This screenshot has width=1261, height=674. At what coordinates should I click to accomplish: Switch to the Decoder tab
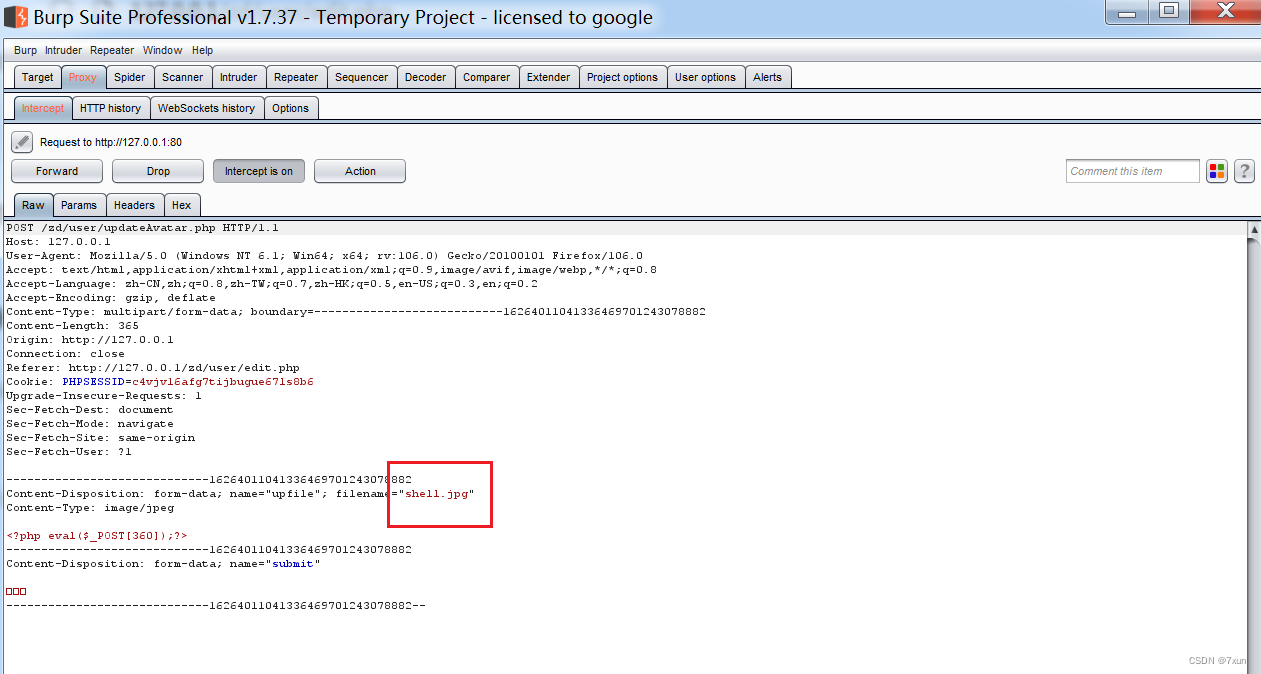pyautogui.click(x=426, y=77)
